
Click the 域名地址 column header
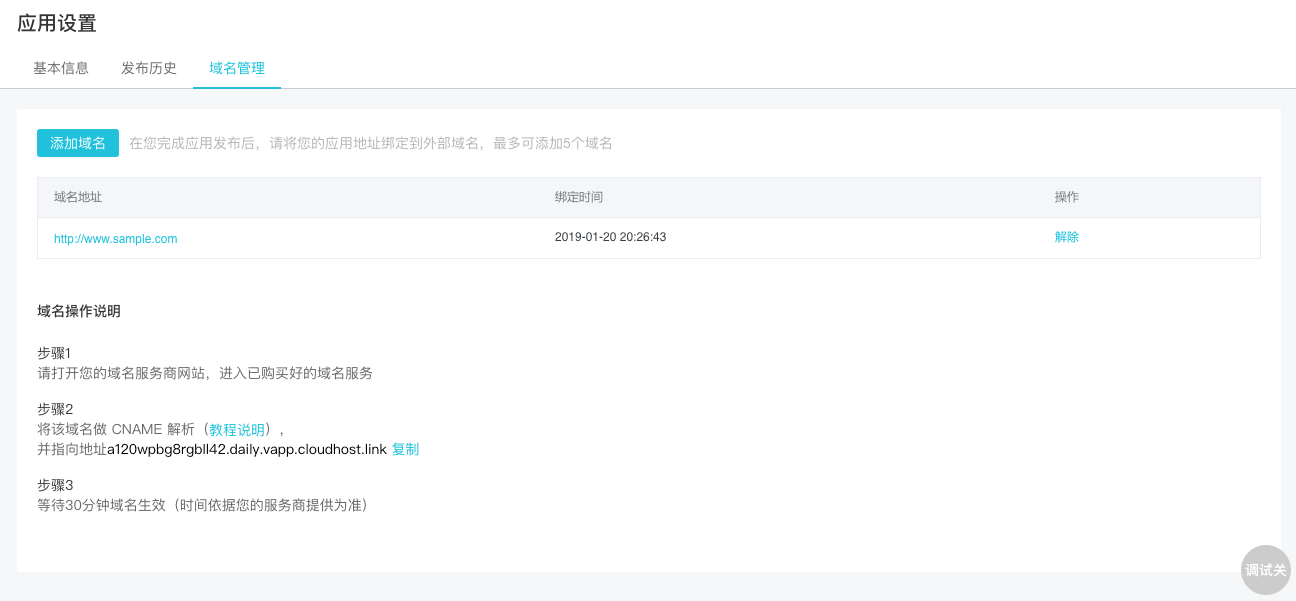[78, 197]
